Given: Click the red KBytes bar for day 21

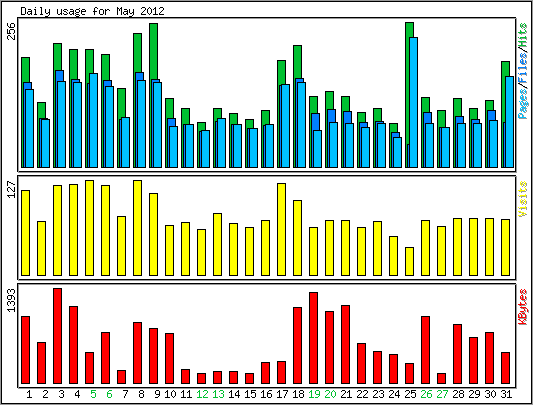Looking at the screenshot, I should pyautogui.click(x=345, y=344).
